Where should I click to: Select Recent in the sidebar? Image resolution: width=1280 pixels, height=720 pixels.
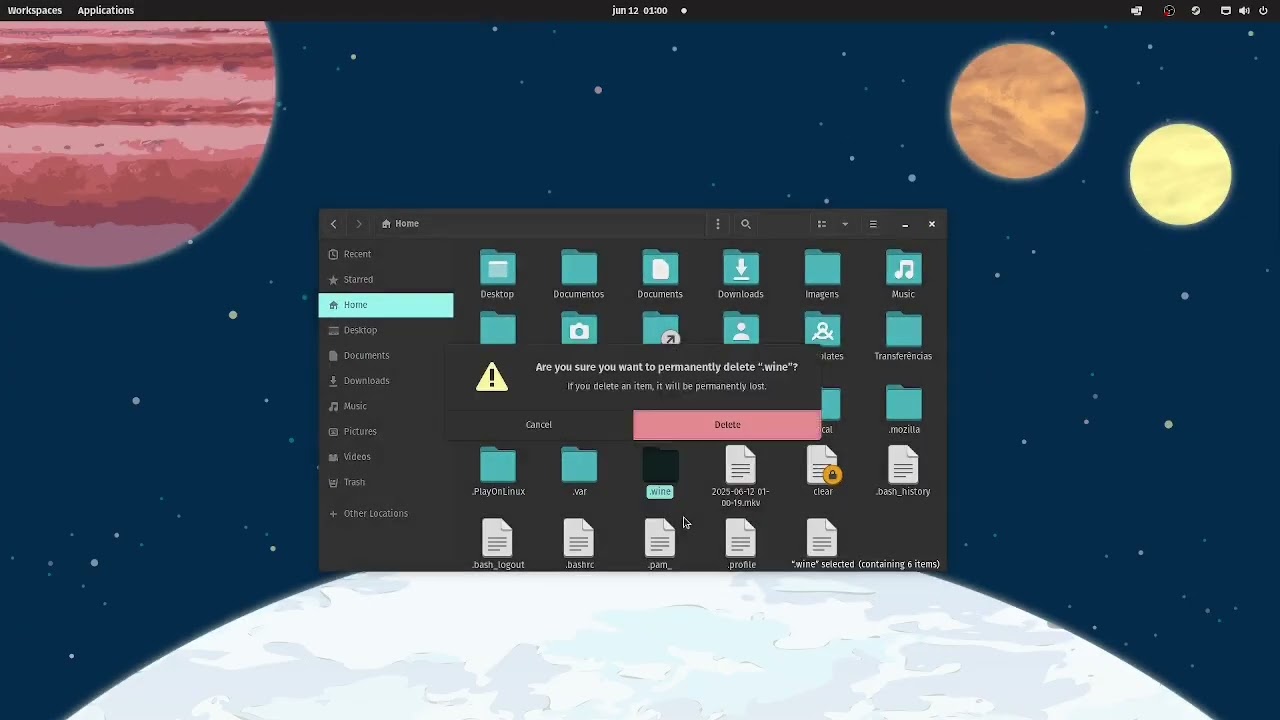click(x=386, y=254)
